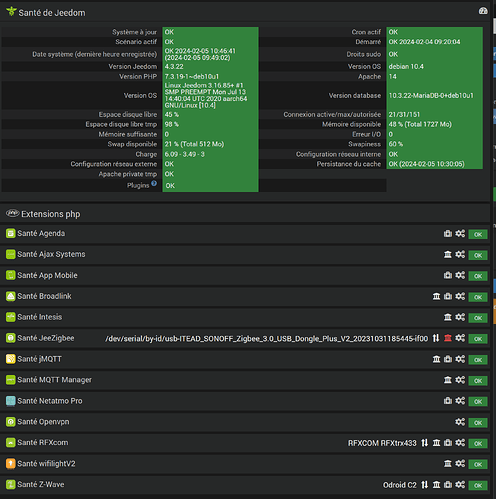Screen dimensions: 496x499
Task: Click the medkit dependency icon in Santé Broadlink row
Action: (x=448, y=296)
